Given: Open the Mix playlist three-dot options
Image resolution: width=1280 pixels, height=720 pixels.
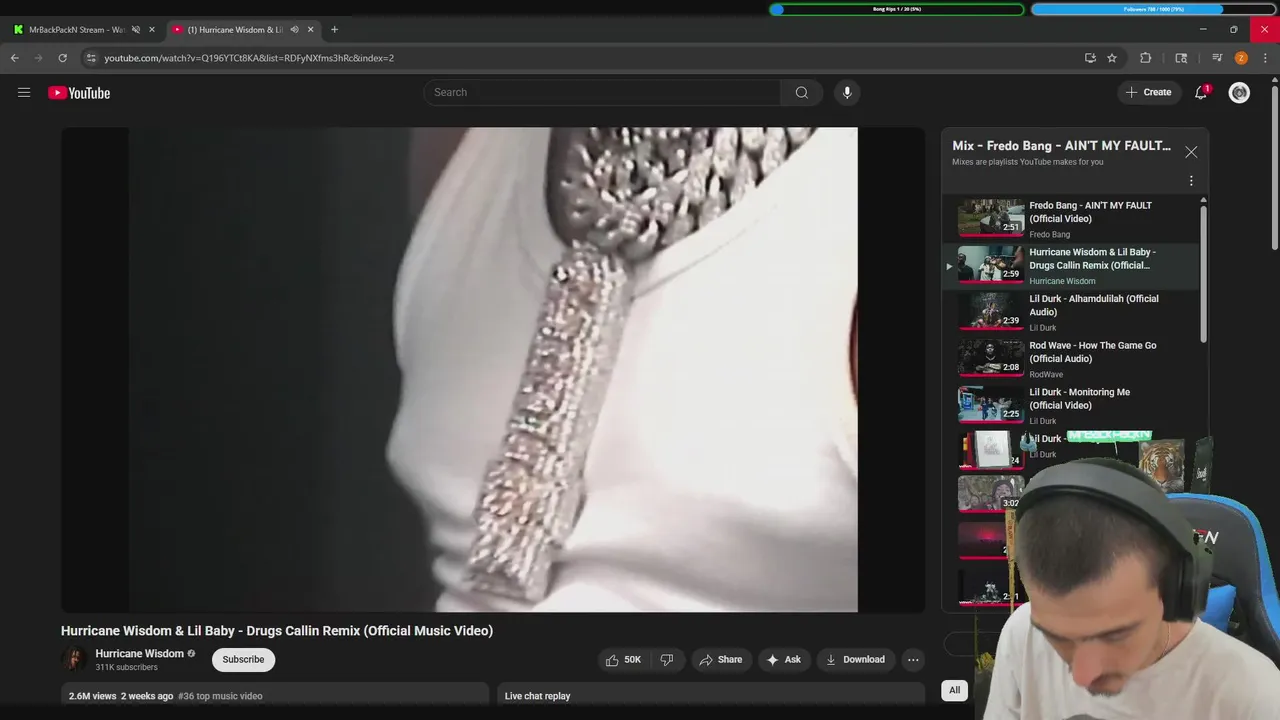Looking at the screenshot, I should coord(1191,181).
